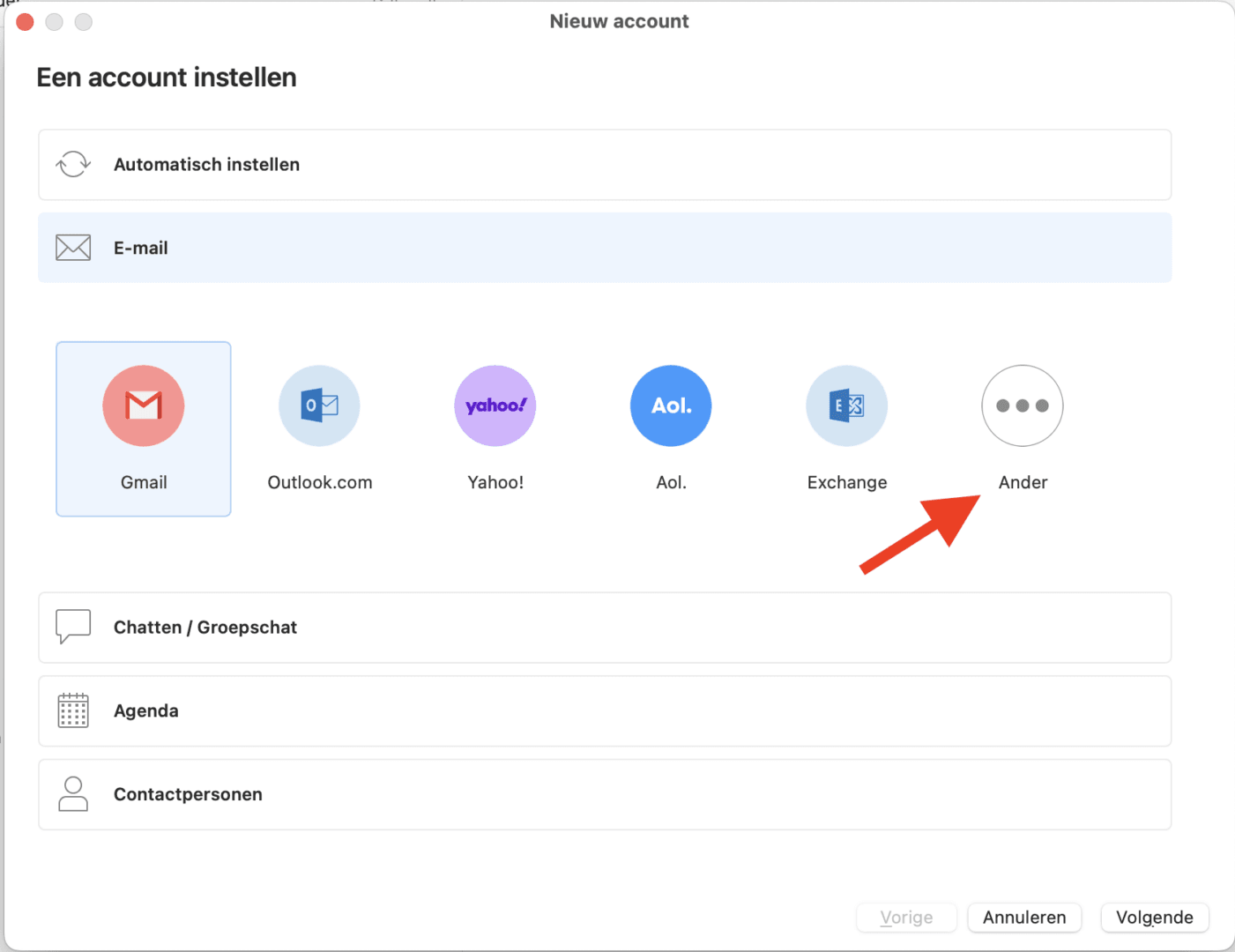
Task: Open the Automatisch instellen option
Action: click(x=605, y=164)
